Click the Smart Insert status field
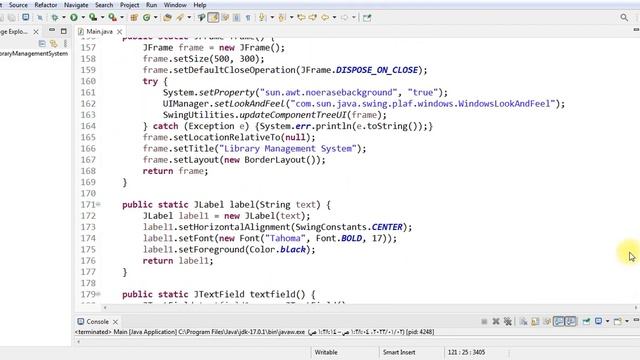Viewport: 640px width, 360px height. pyautogui.click(x=399, y=352)
